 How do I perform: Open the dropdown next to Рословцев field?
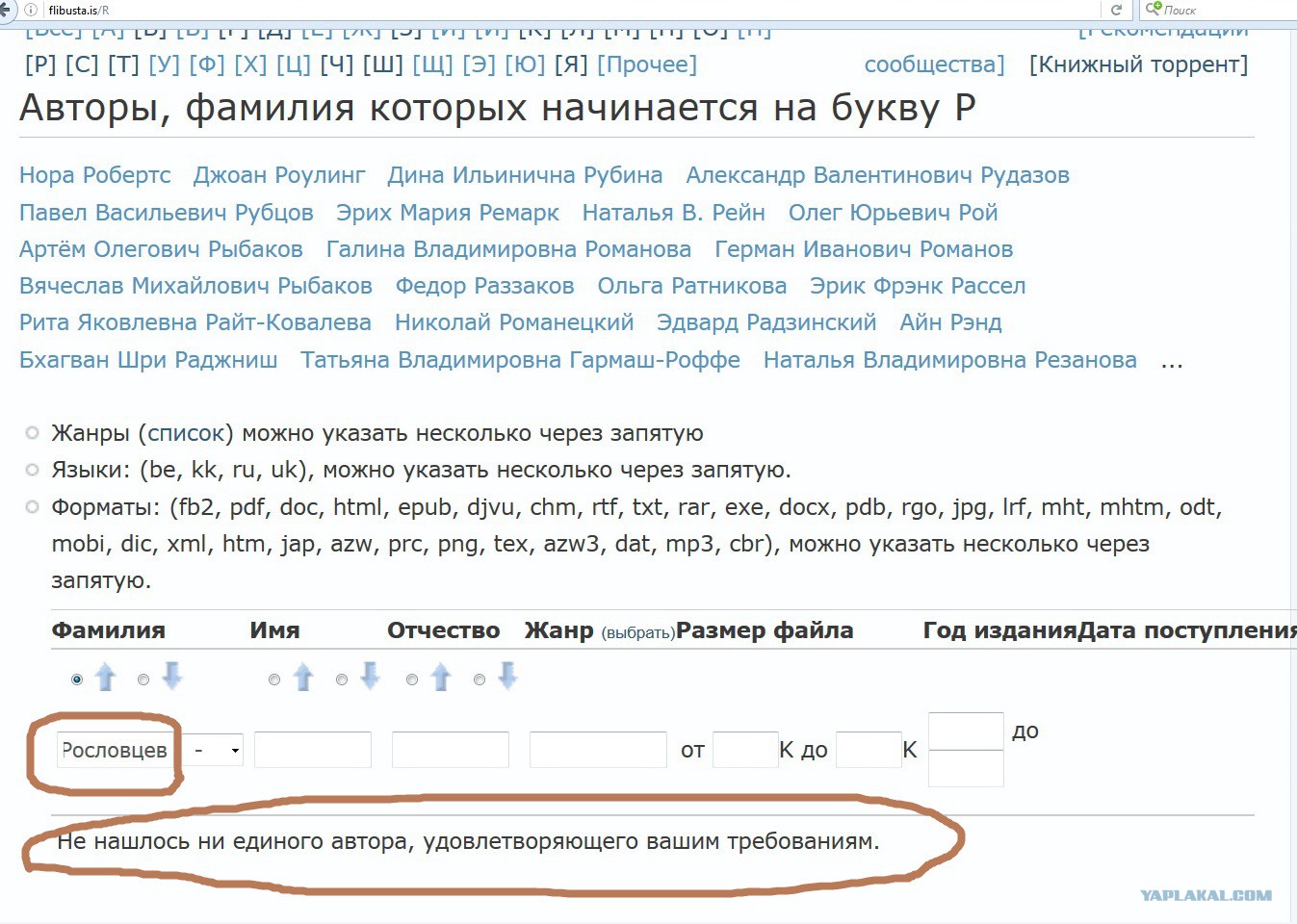pyautogui.click(x=214, y=750)
